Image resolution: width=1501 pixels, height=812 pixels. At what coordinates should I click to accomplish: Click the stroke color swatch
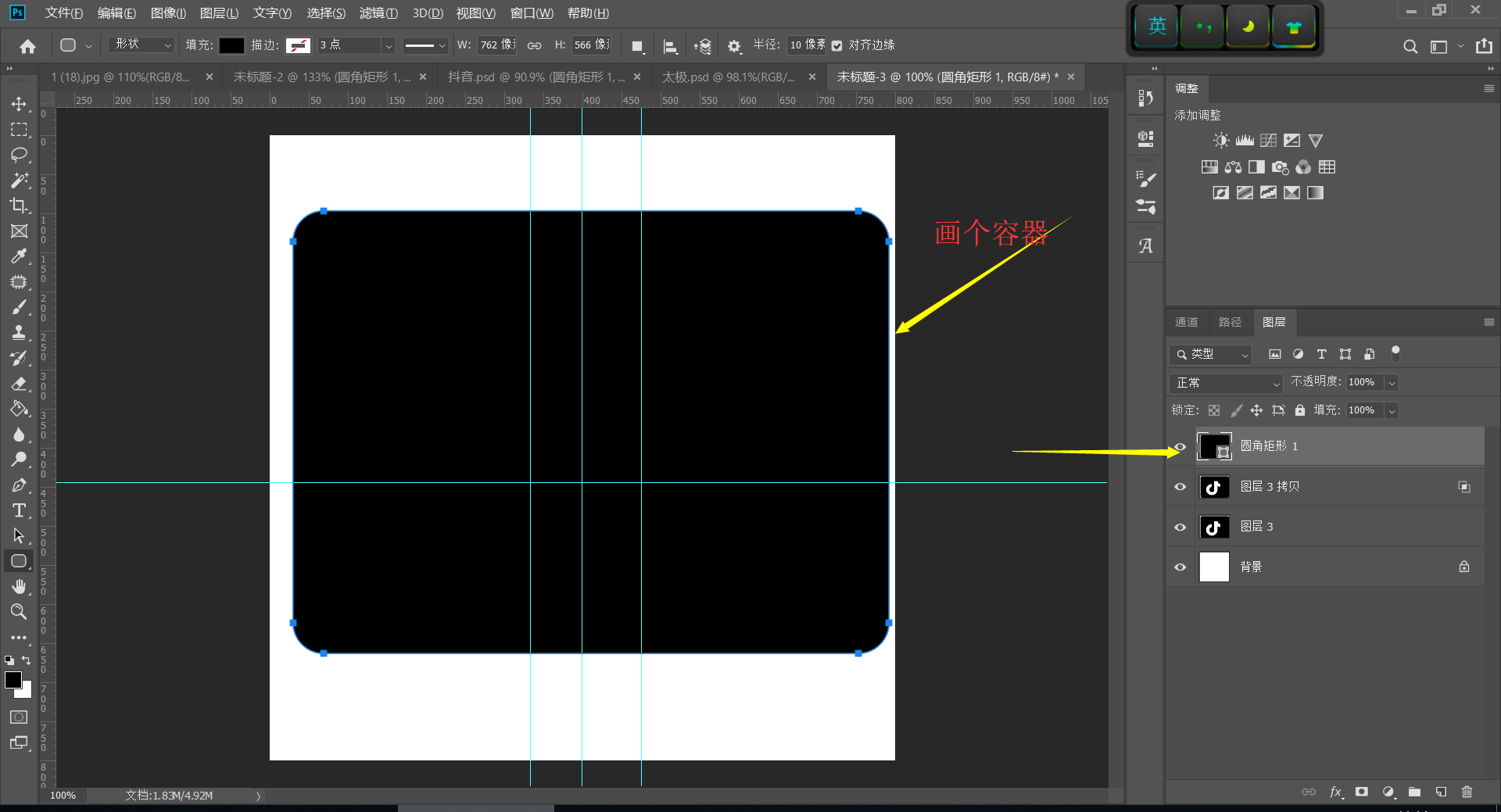(298, 46)
